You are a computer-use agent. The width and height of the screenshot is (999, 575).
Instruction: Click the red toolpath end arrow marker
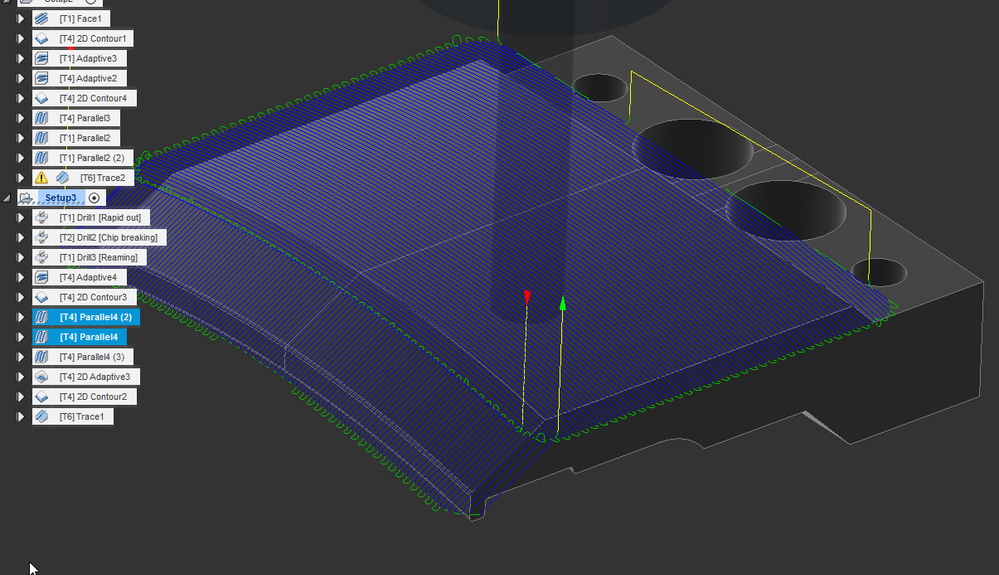coord(527,297)
